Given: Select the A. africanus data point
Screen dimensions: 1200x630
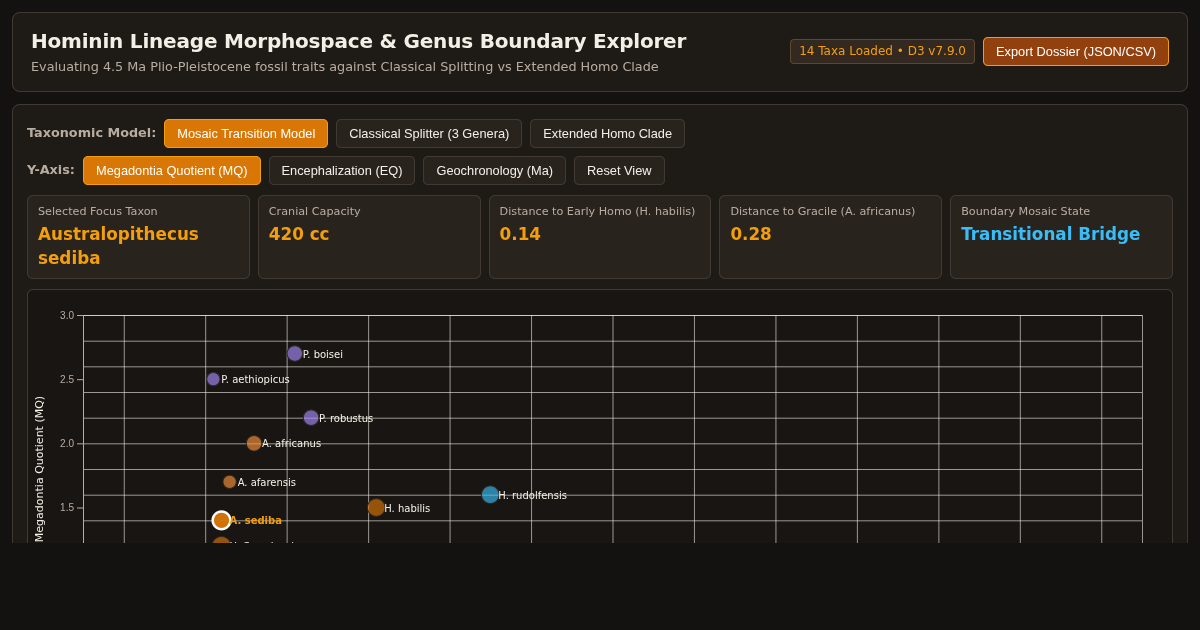Looking at the screenshot, I should point(254,443).
